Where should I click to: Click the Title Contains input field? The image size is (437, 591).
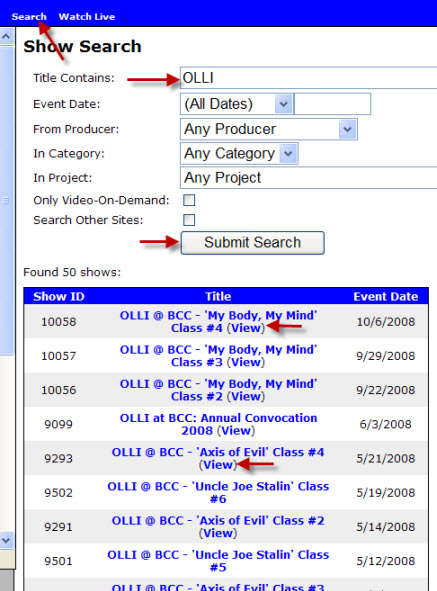click(308, 78)
